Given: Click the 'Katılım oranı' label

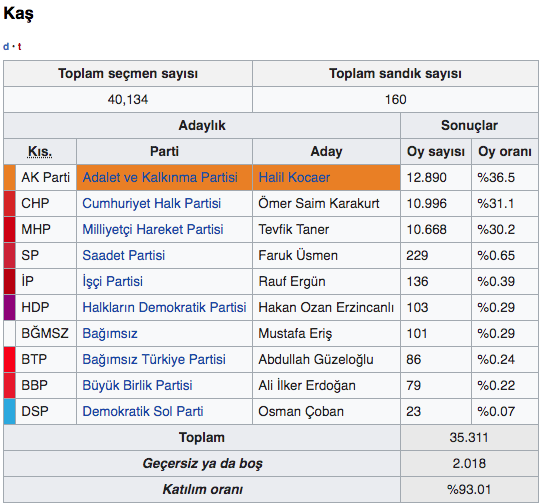Looking at the screenshot, I should [x=202, y=490].
